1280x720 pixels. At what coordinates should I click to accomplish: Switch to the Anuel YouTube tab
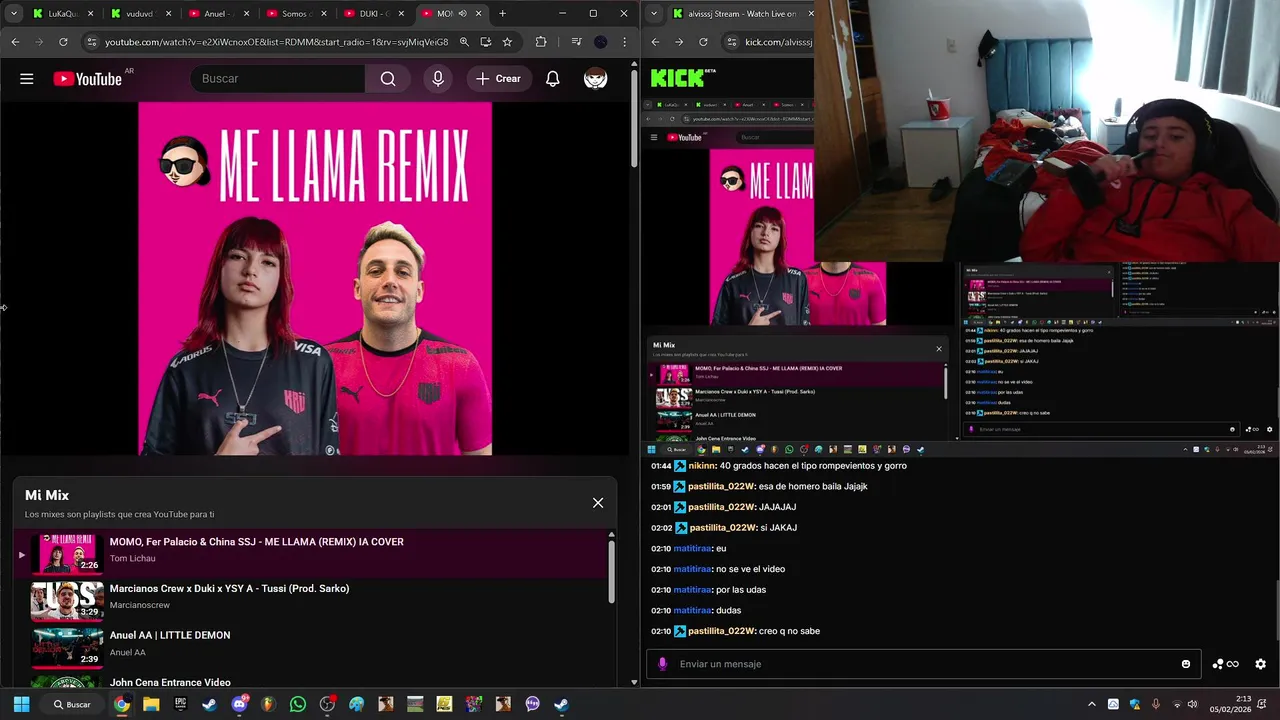click(x=219, y=14)
